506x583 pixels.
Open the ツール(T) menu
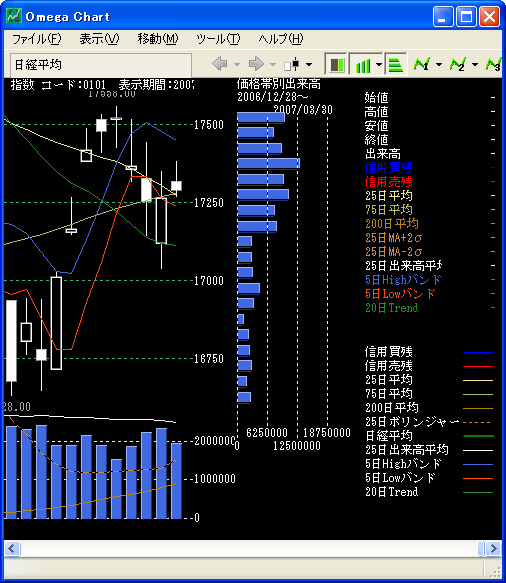(x=218, y=39)
